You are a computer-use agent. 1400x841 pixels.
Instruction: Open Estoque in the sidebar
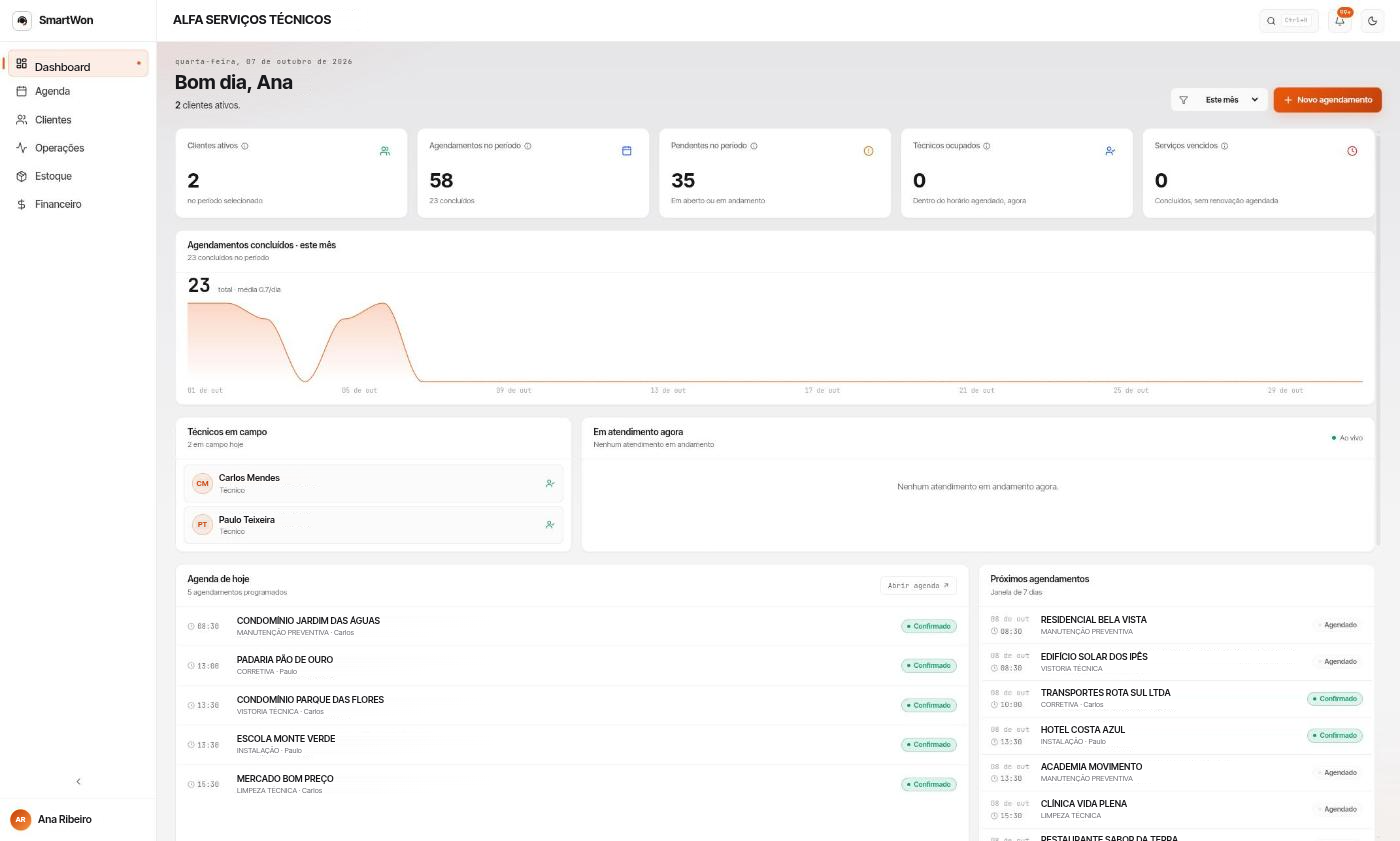pyautogui.click(x=78, y=176)
